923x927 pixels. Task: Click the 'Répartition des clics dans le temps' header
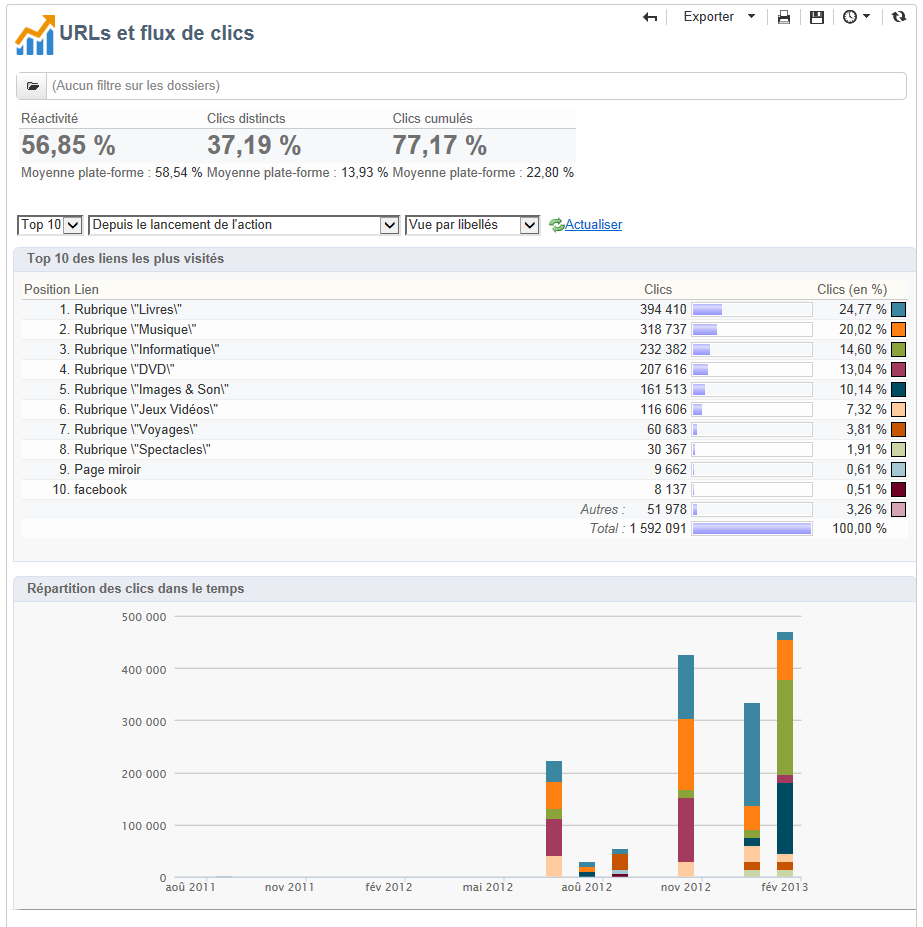135,589
